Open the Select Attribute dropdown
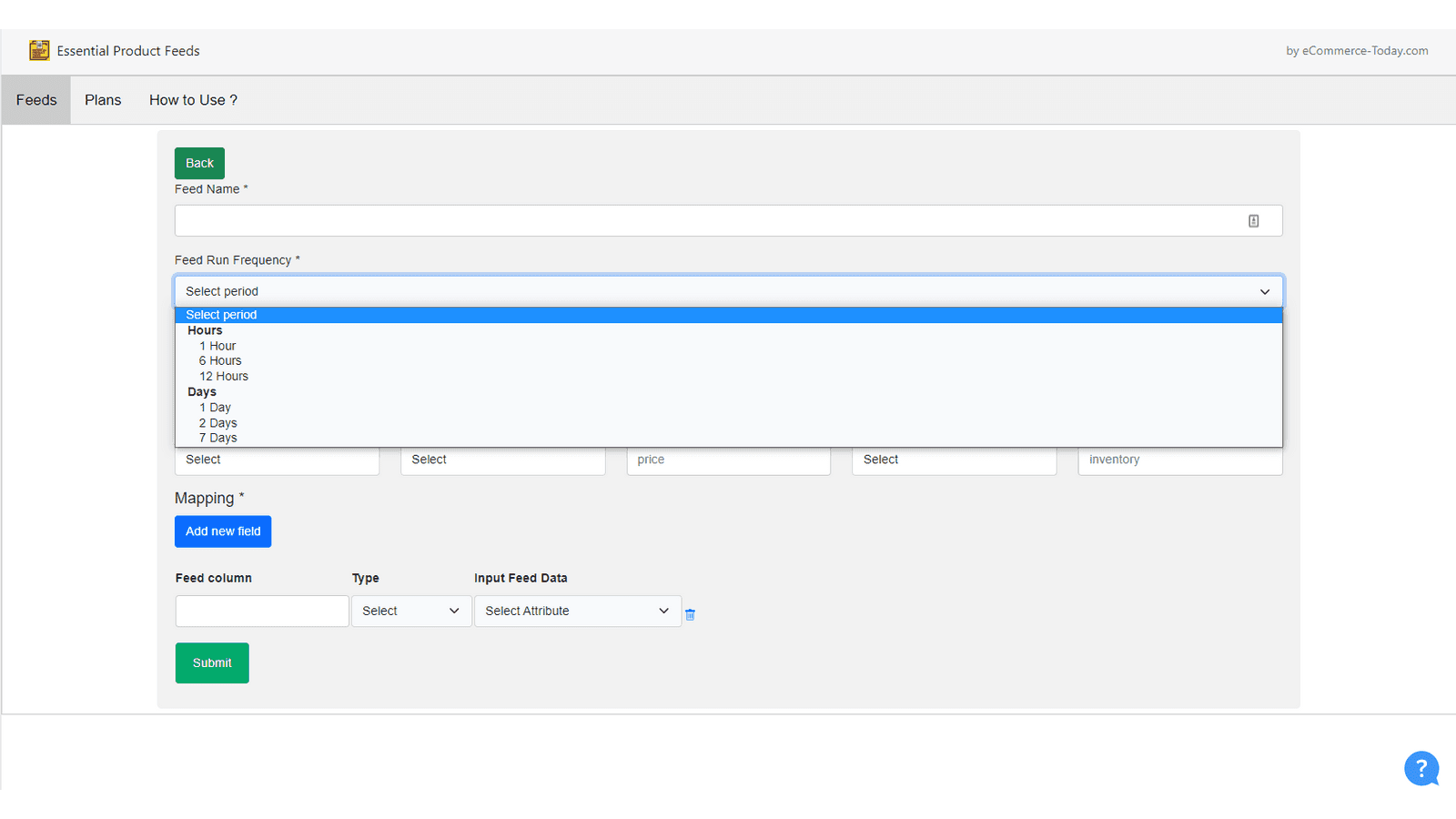Screen dimensions: 1456x819 tap(578, 611)
